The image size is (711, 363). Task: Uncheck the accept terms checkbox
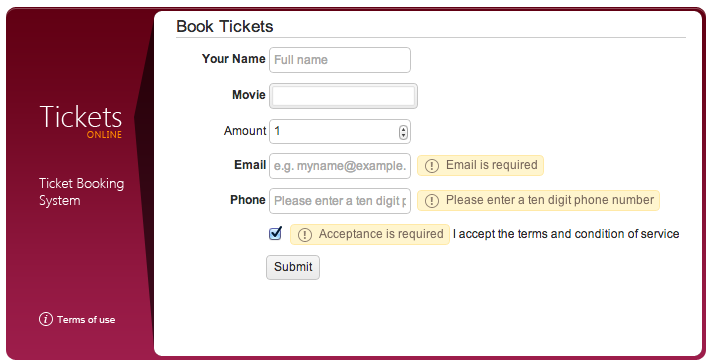[275, 233]
